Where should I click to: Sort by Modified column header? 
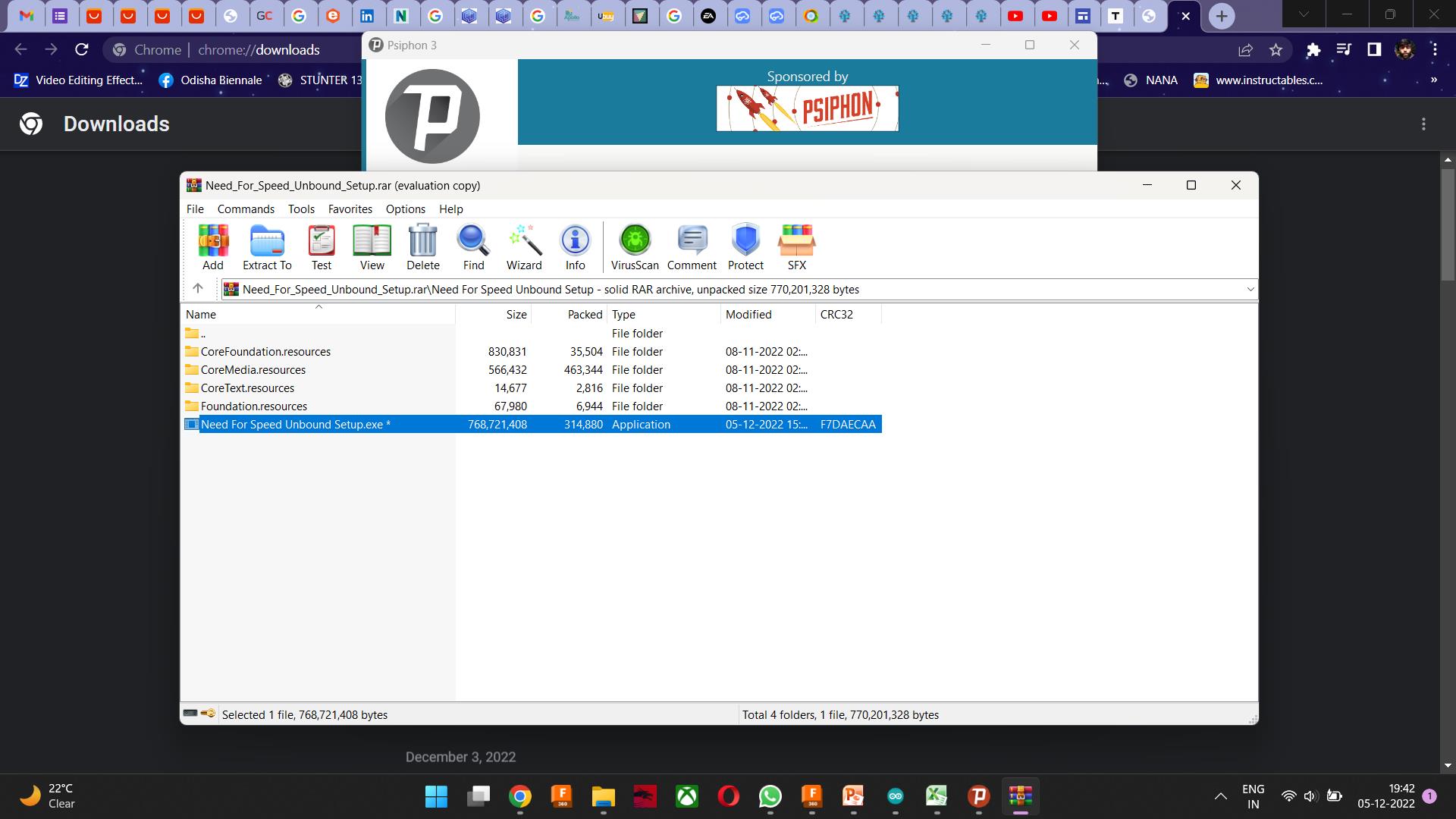[748, 314]
